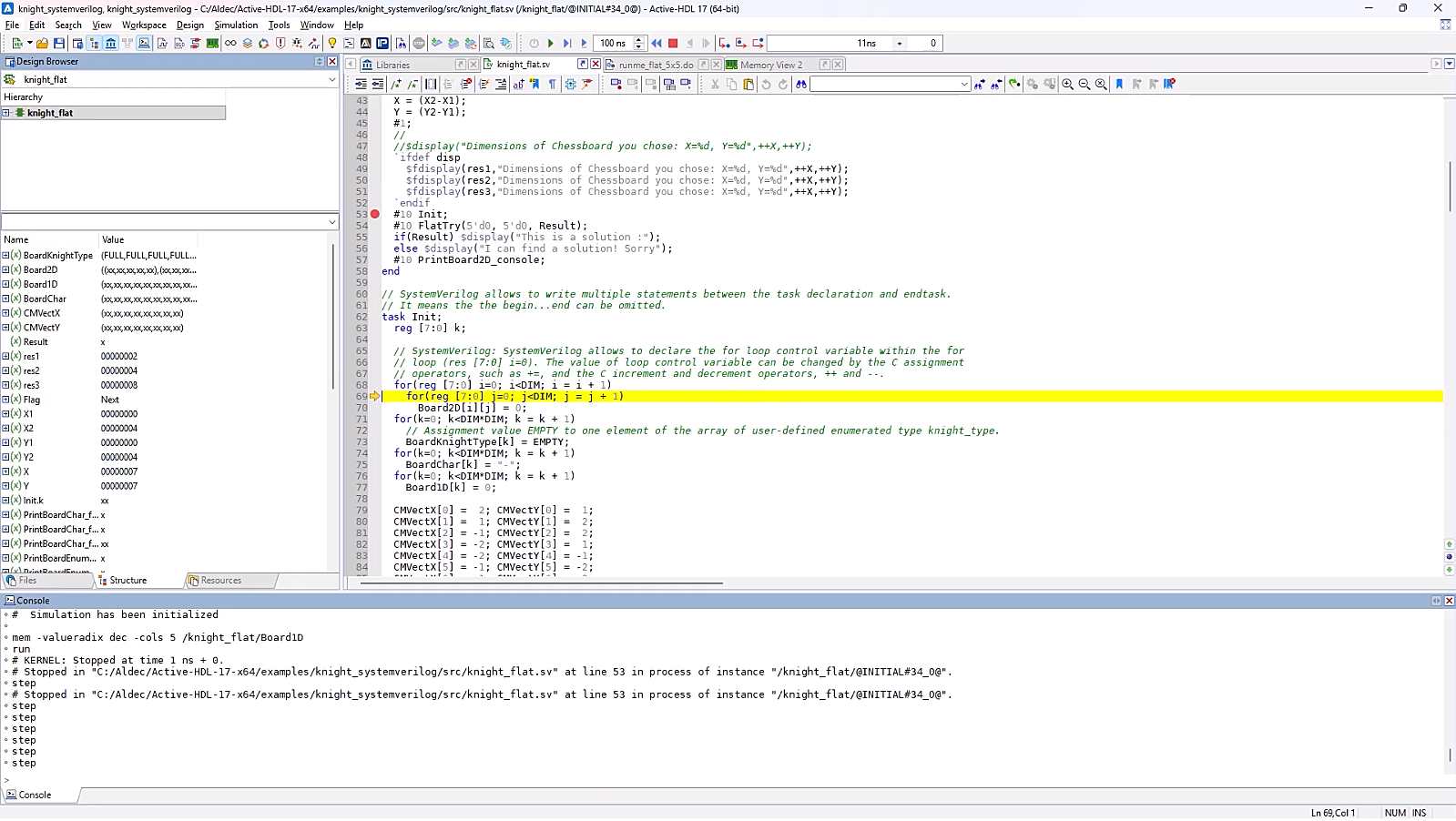The height and width of the screenshot is (821, 1456).
Task: Close the knight_flat.sv editor tab
Action: click(596, 65)
